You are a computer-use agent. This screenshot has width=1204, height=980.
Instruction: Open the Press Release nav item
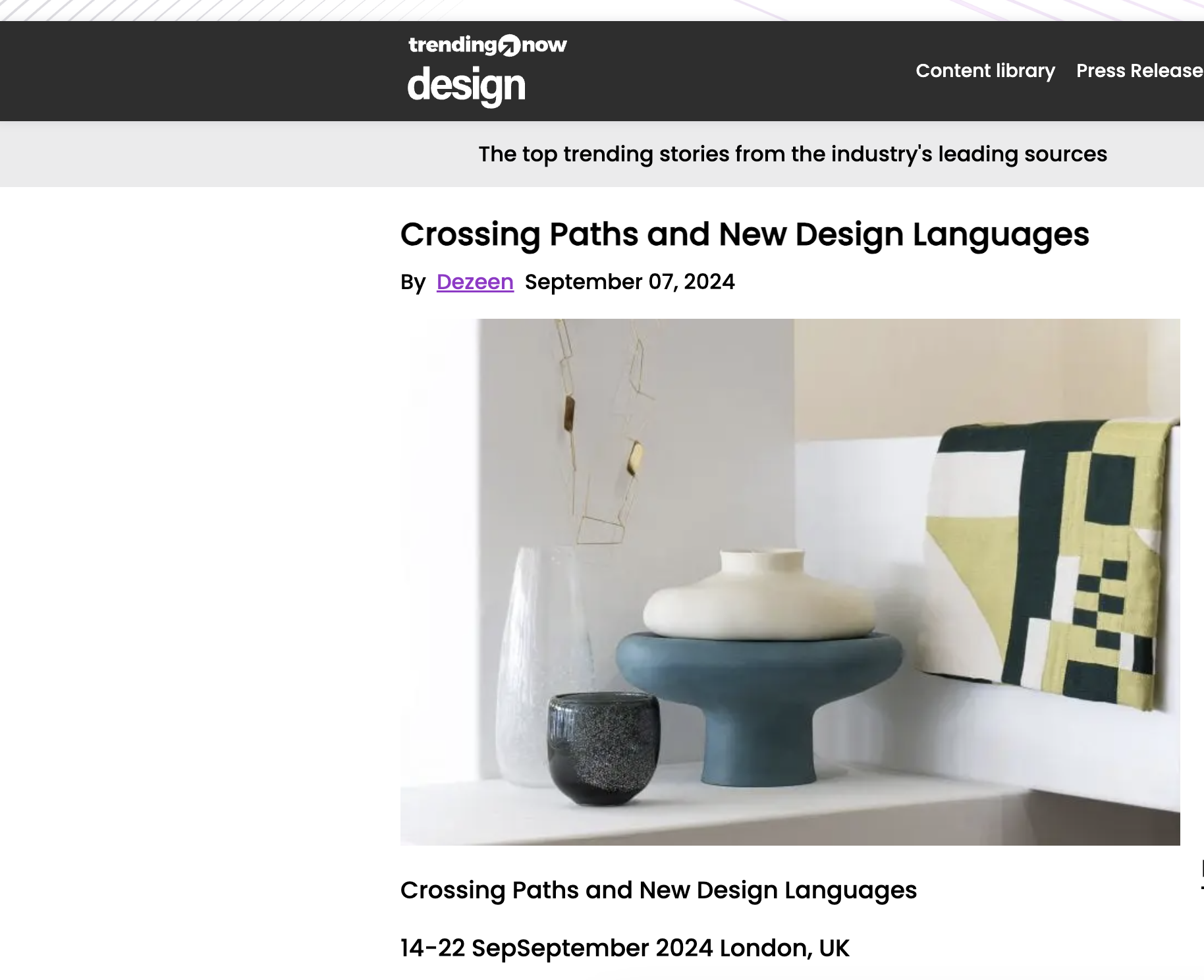(x=1140, y=70)
